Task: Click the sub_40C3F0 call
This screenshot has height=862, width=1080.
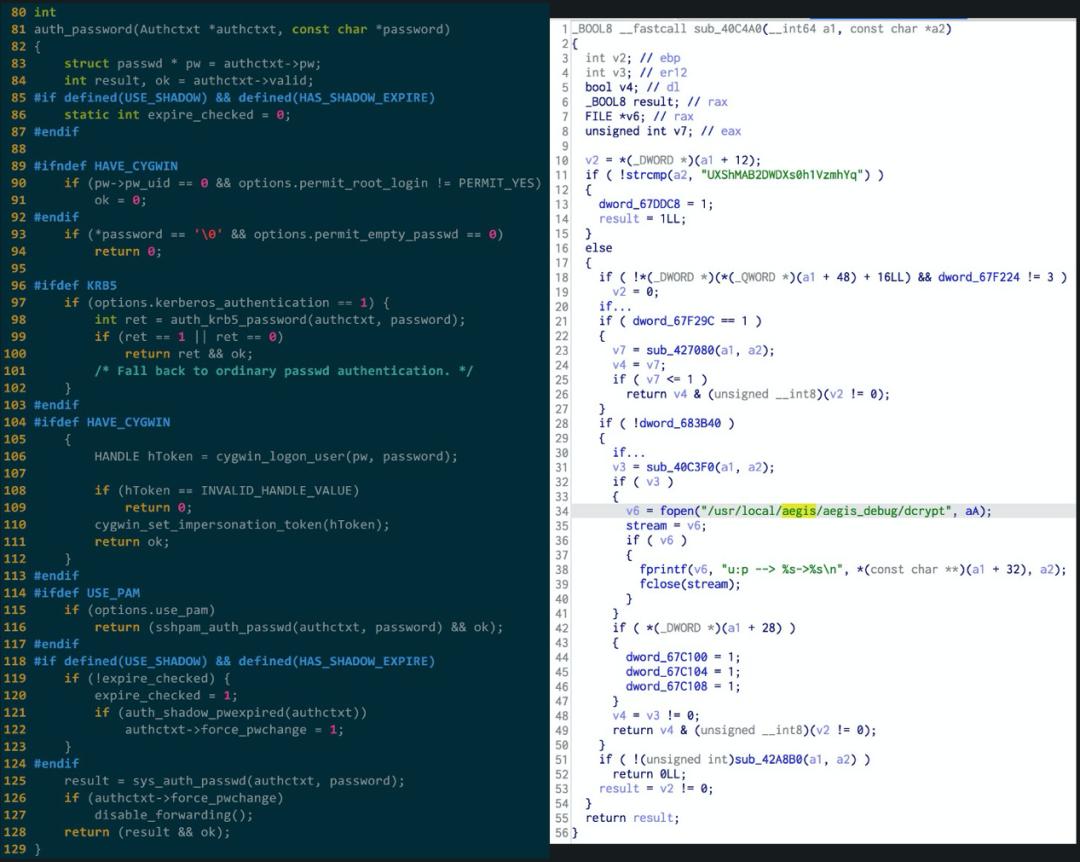Action: tap(680, 467)
